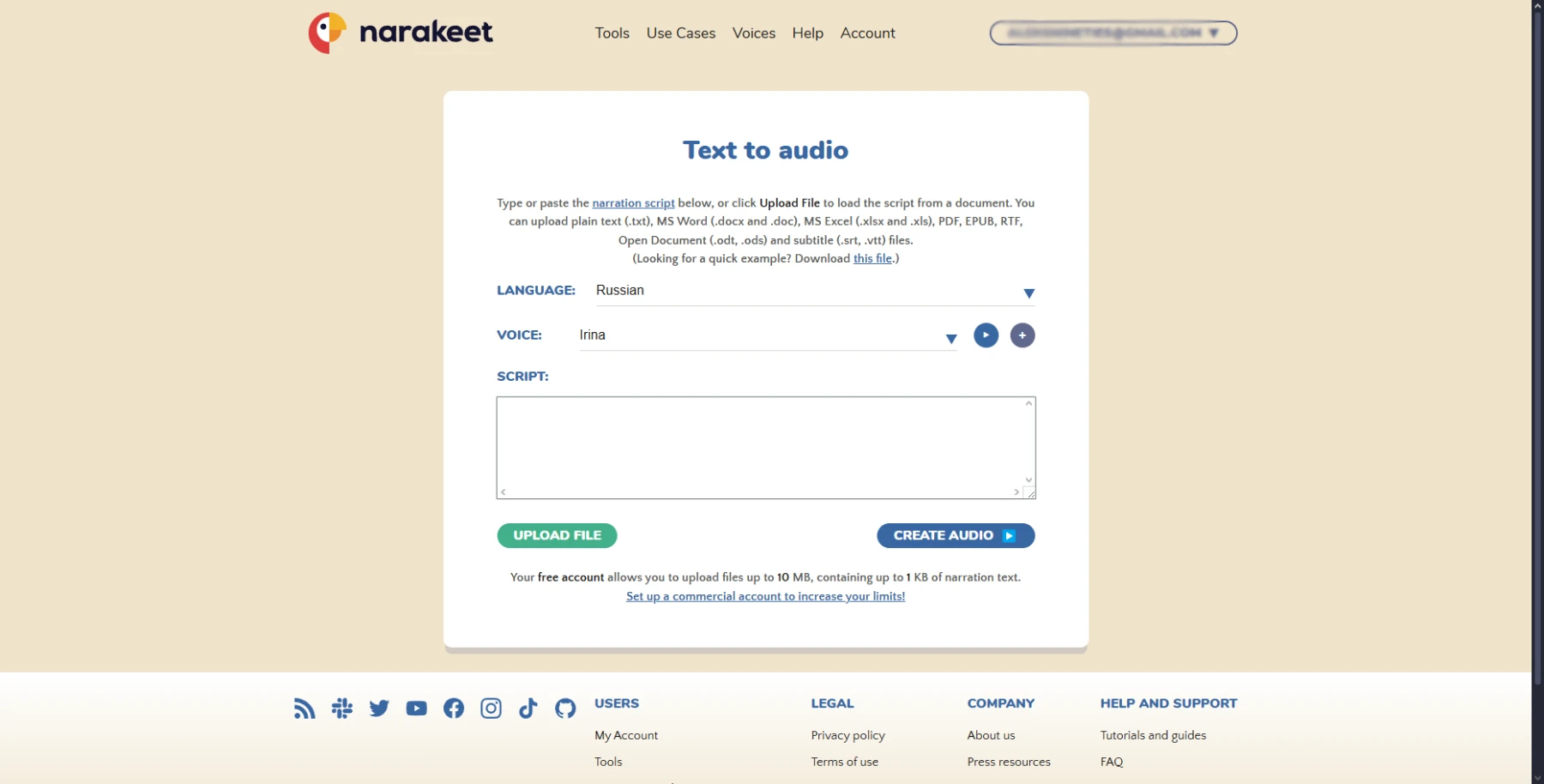This screenshot has width=1544, height=784.
Task: Open the account email dropdown
Action: pos(1113,33)
